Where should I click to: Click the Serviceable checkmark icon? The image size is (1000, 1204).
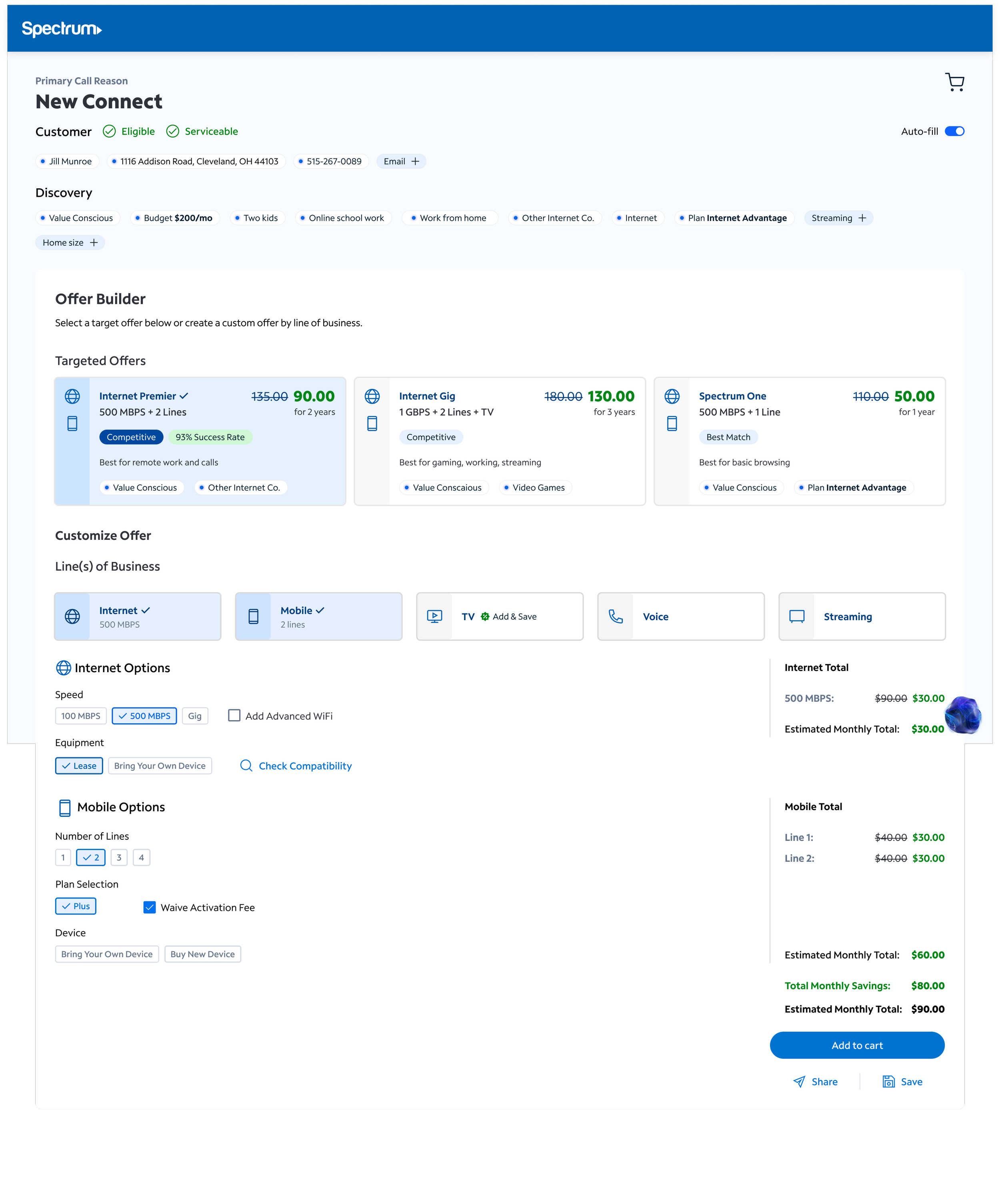point(172,131)
